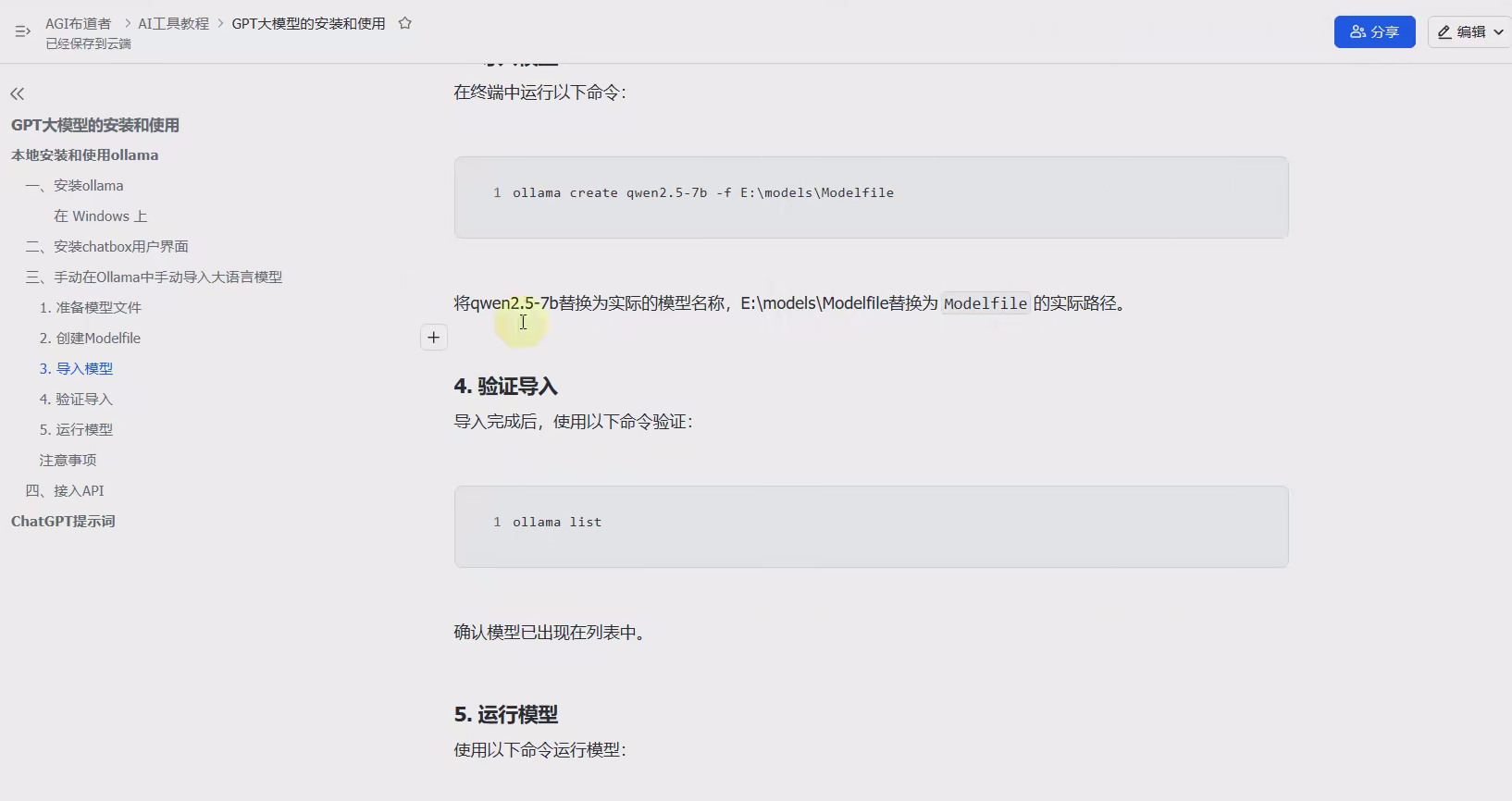Go to 四、接入API outline entry
This screenshot has width=1512, height=801.
[x=65, y=491]
